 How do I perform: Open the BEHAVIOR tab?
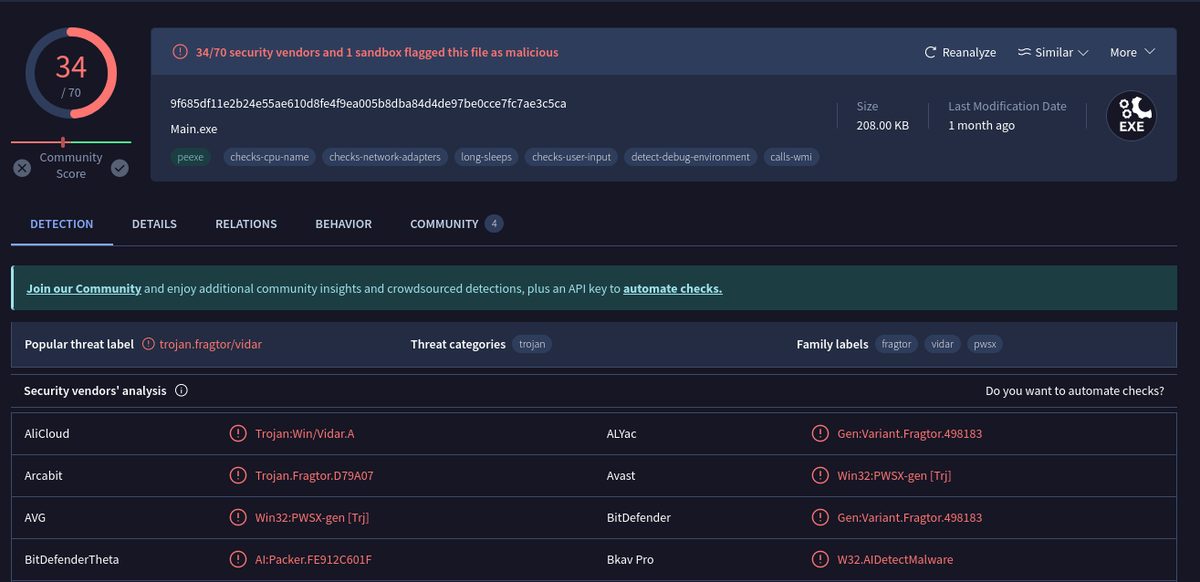343,224
